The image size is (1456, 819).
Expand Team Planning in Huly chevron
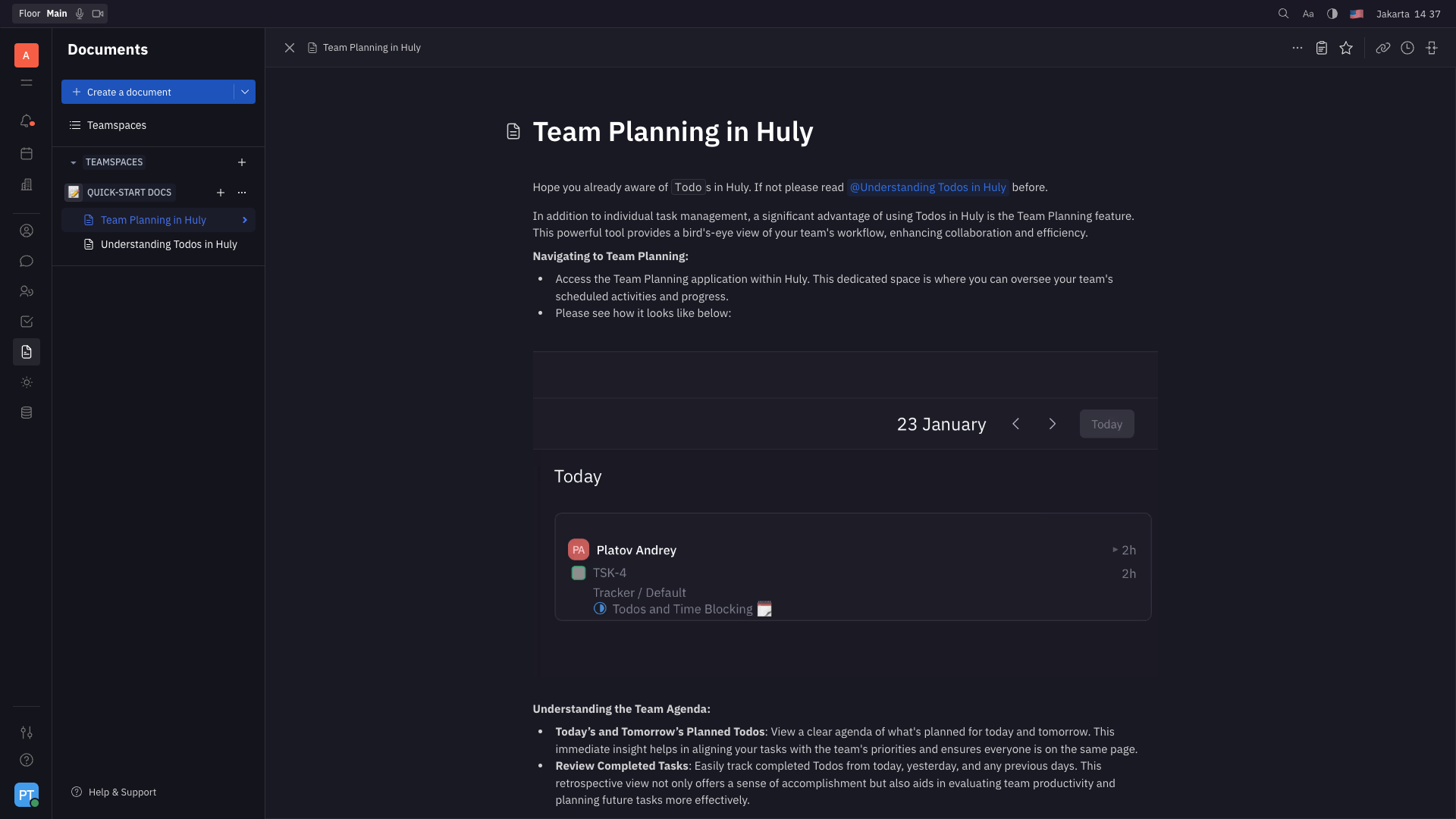coord(245,220)
